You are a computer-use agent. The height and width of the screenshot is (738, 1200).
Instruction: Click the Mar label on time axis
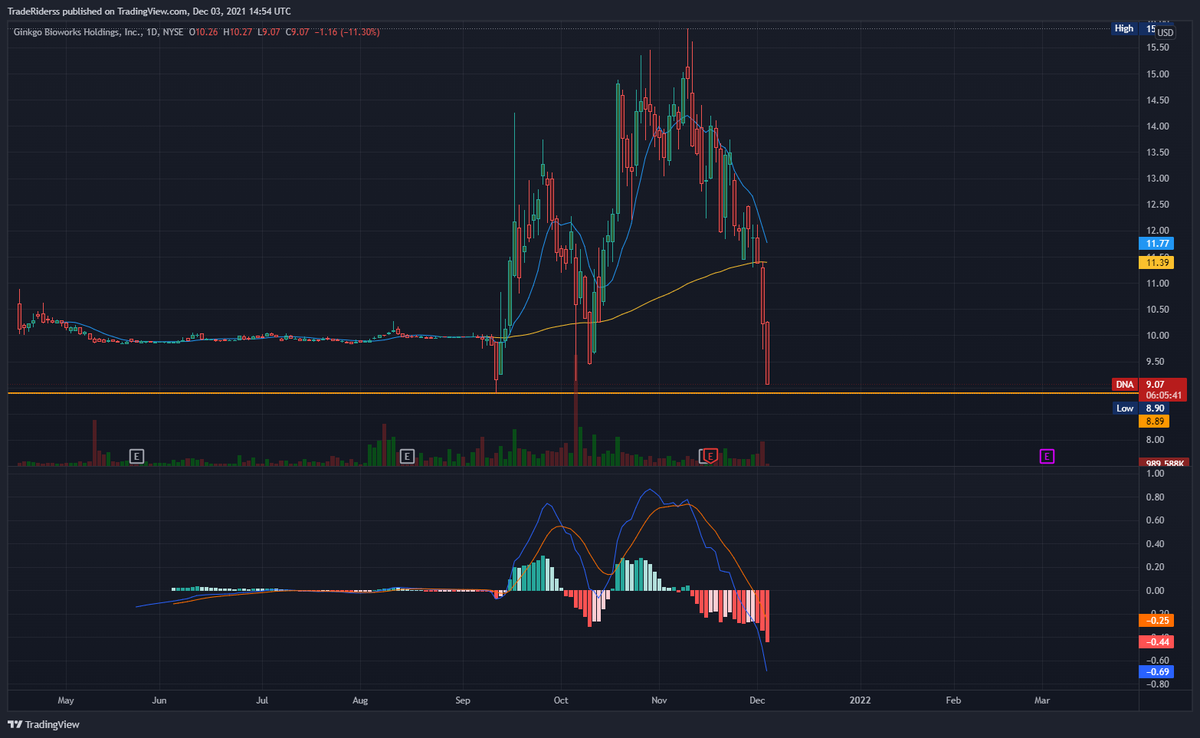pyautogui.click(x=1043, y=701)
